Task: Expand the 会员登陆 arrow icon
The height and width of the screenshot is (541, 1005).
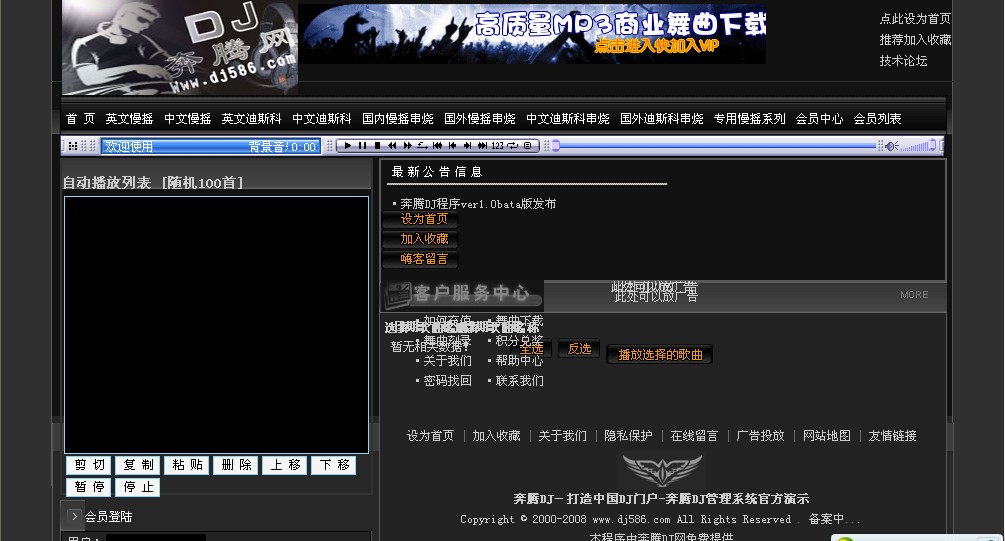Action: (x=74, y=516)
